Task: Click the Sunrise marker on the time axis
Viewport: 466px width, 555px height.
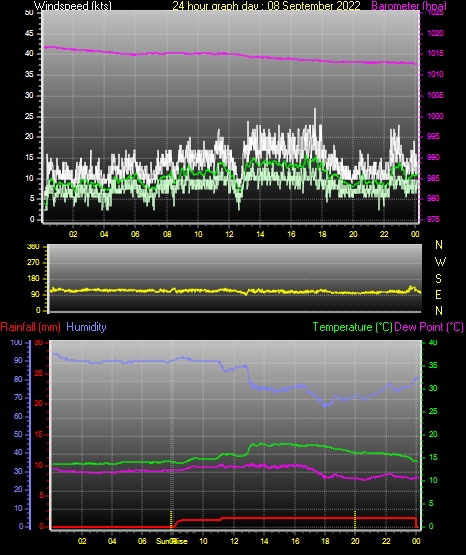Action: coord(172,541)
